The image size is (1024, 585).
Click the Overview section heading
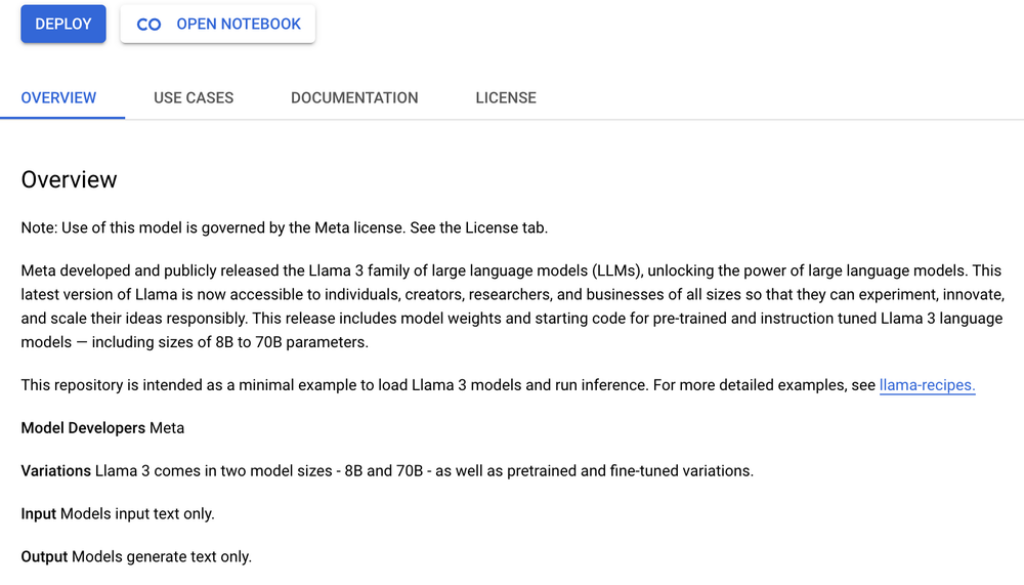tap(69, 180)
